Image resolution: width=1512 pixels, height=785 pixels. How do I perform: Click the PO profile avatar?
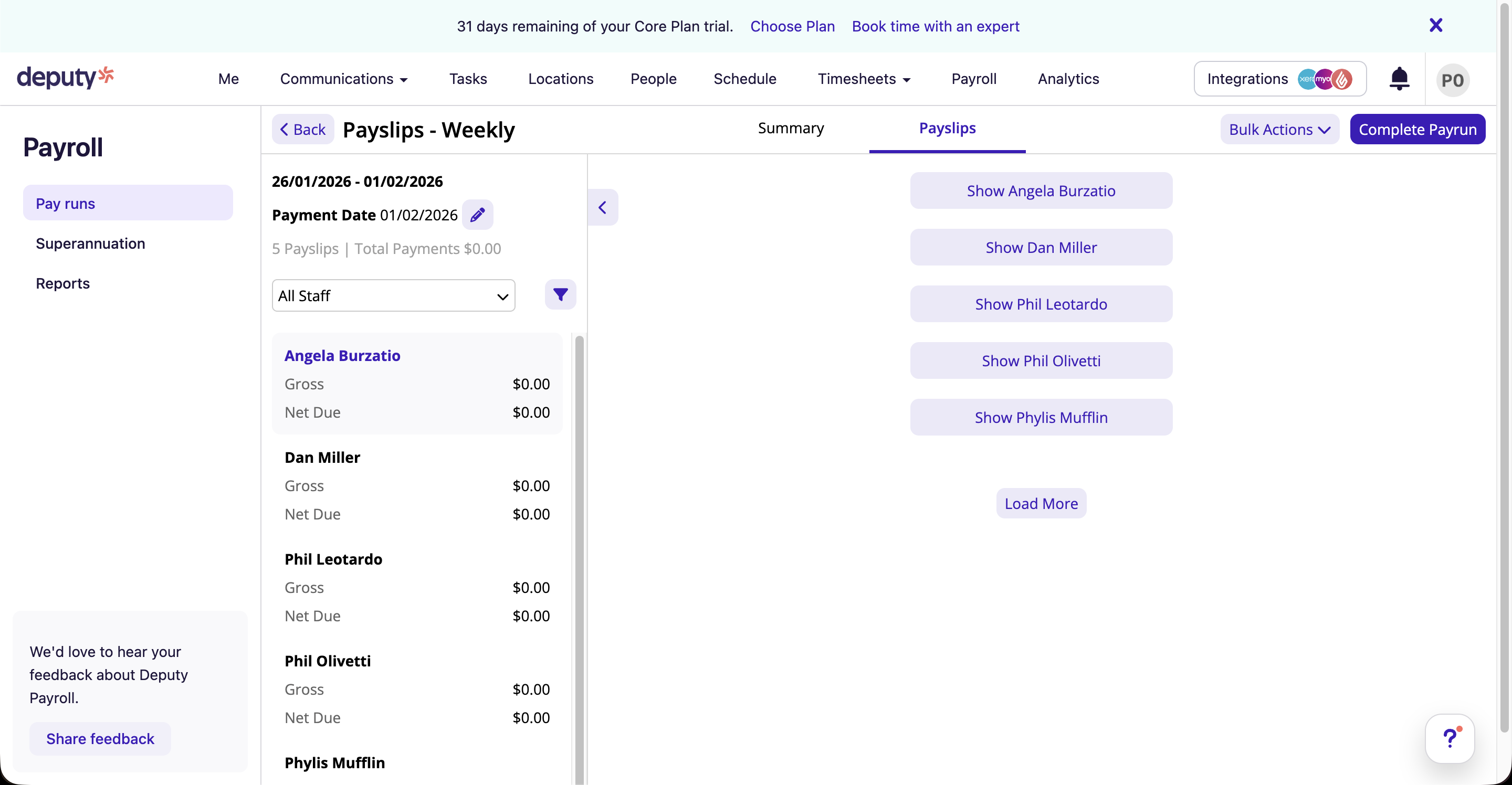(x=1452, y=80)
